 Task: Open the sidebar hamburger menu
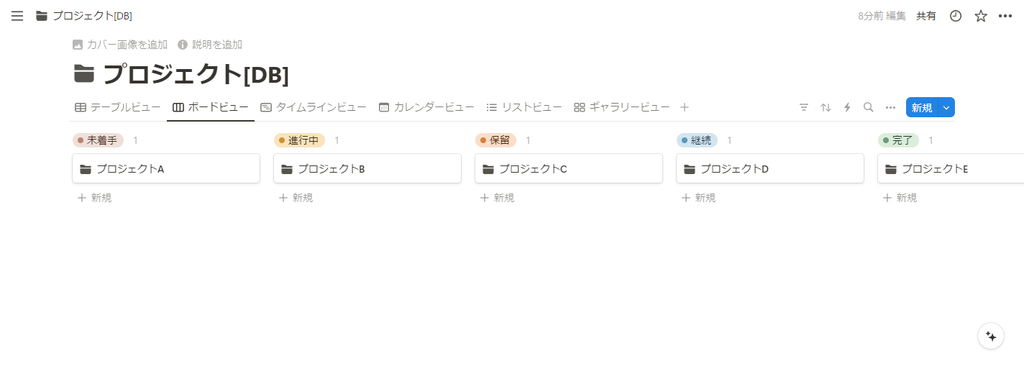[x=17, y=16]
